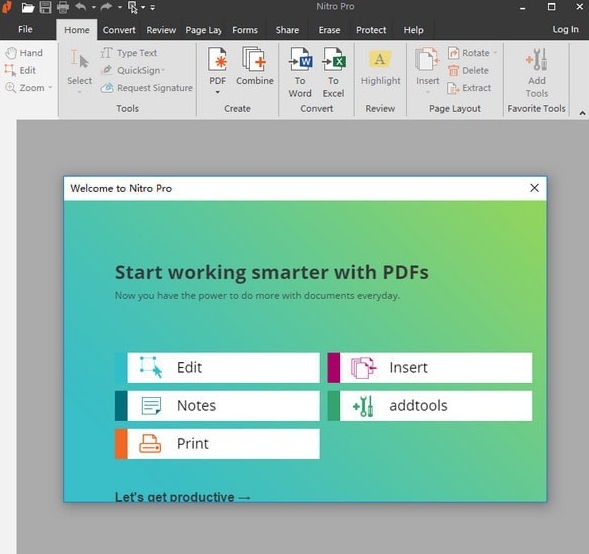Click the Print button in welcome dialog
Screen dimensions: 589x554
[x=217, y=444]
